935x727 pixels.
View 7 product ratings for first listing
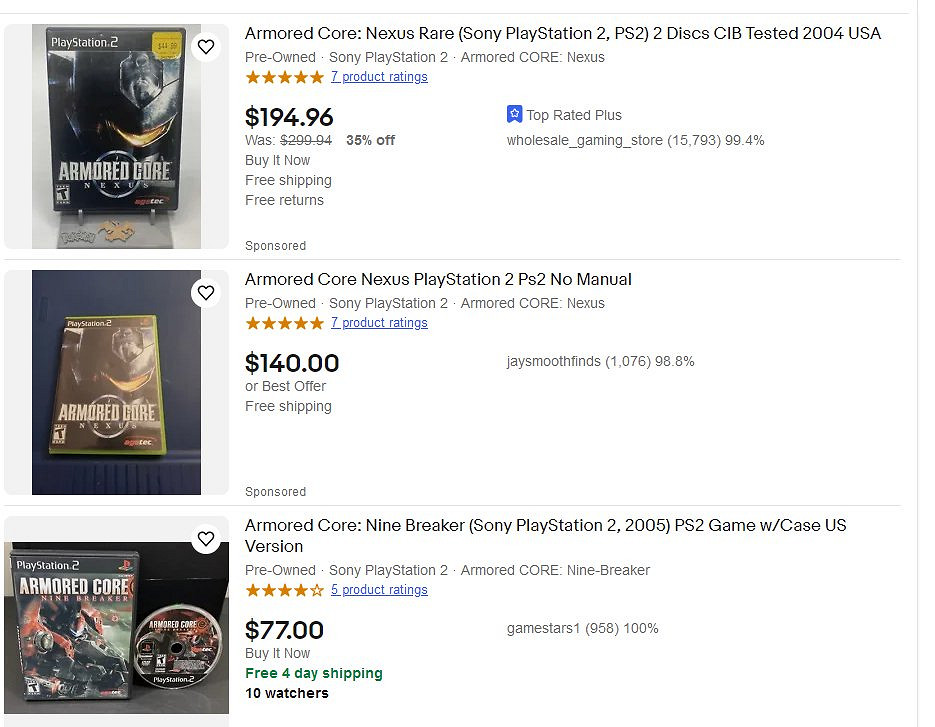point(379,77)
